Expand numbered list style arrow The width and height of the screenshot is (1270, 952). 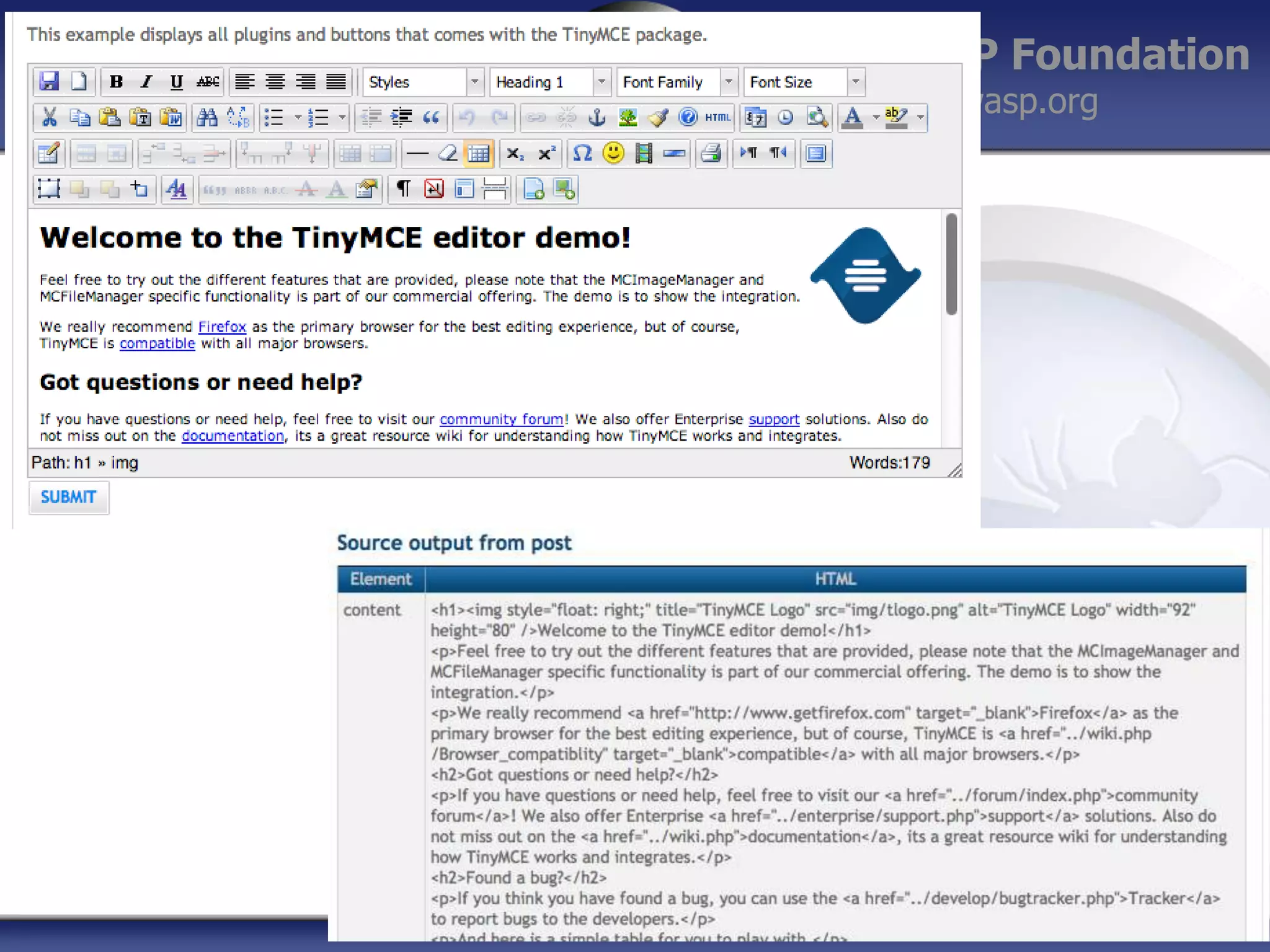point(342,117)
